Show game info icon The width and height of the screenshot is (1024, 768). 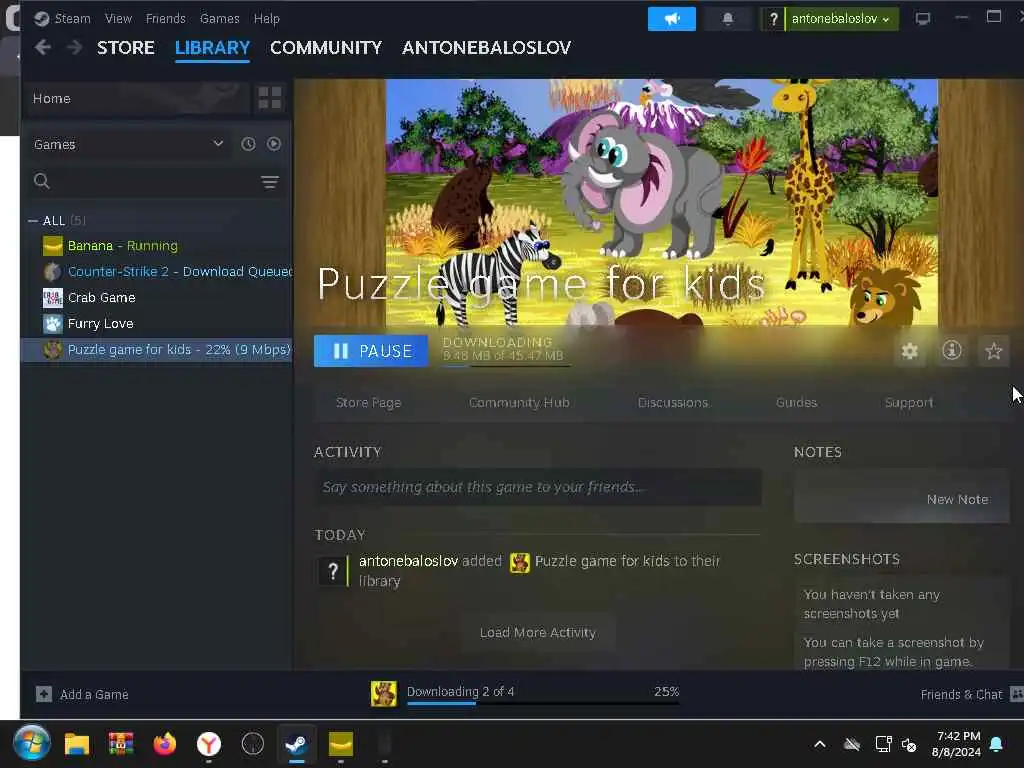(952, 351)
